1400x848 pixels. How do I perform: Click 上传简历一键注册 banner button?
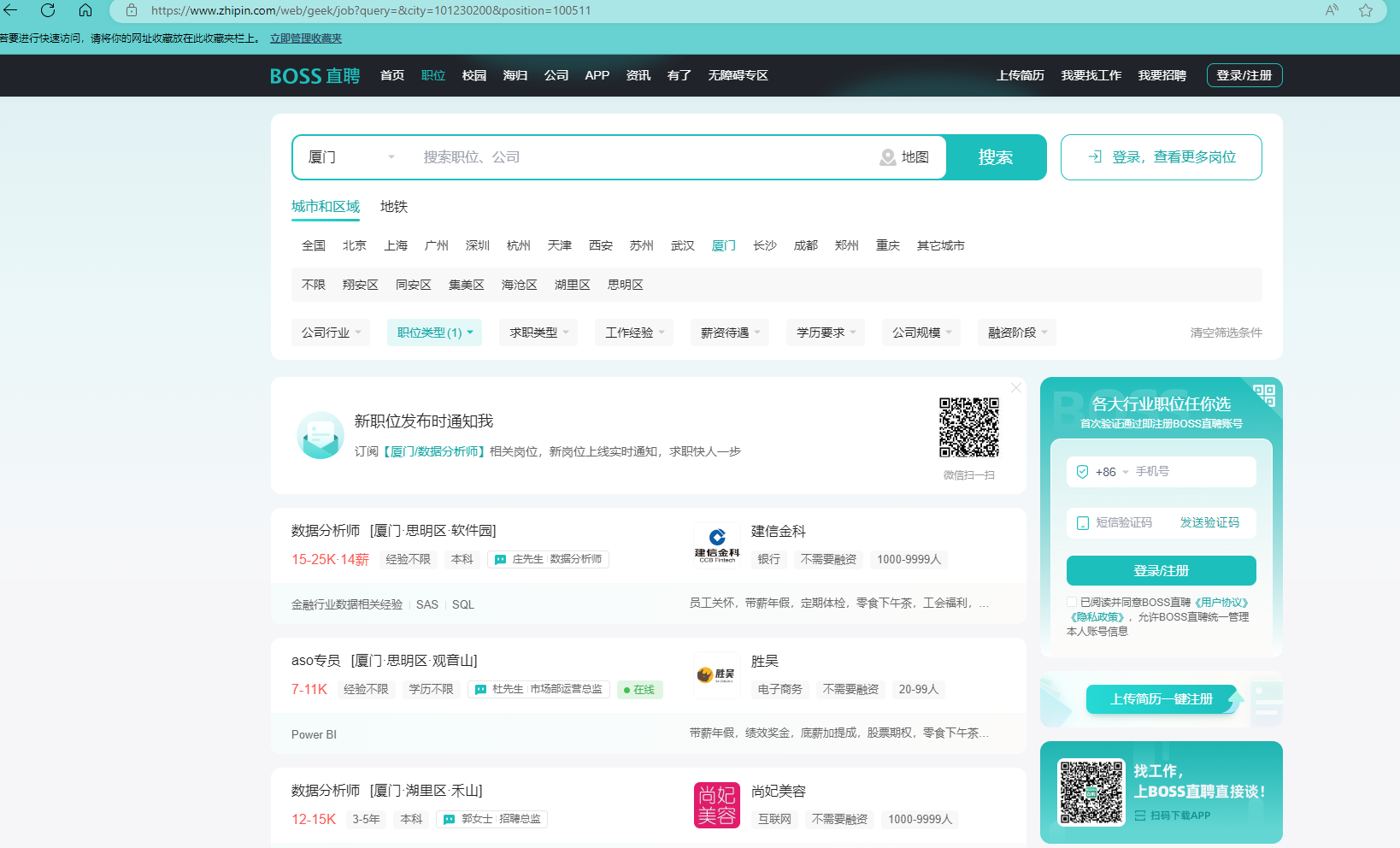coord(1162,699)
